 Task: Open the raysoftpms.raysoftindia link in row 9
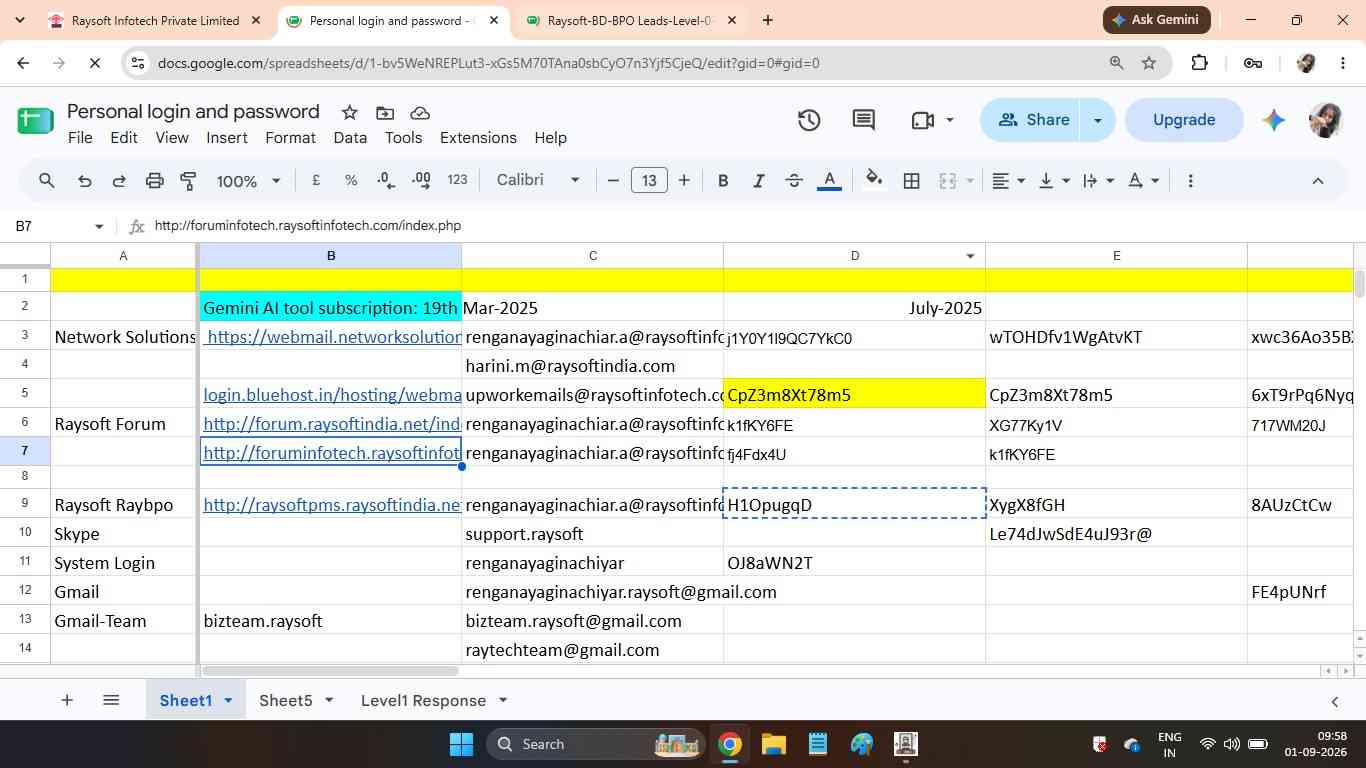332,505
